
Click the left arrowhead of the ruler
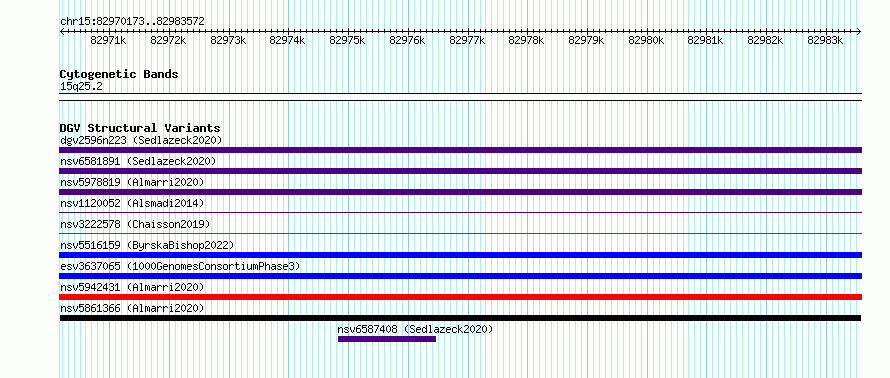pyautogui.click(x=62, y=32)
